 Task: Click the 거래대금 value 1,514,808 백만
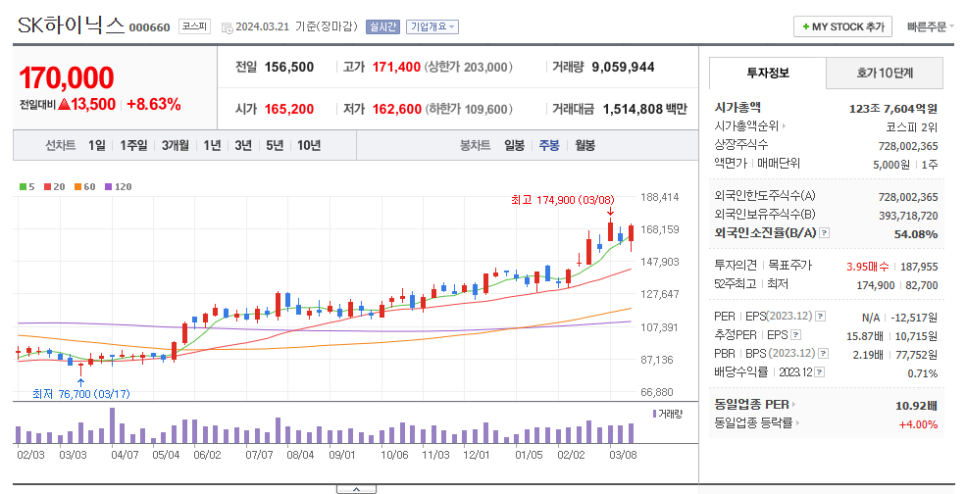click(x=644, y=109)
